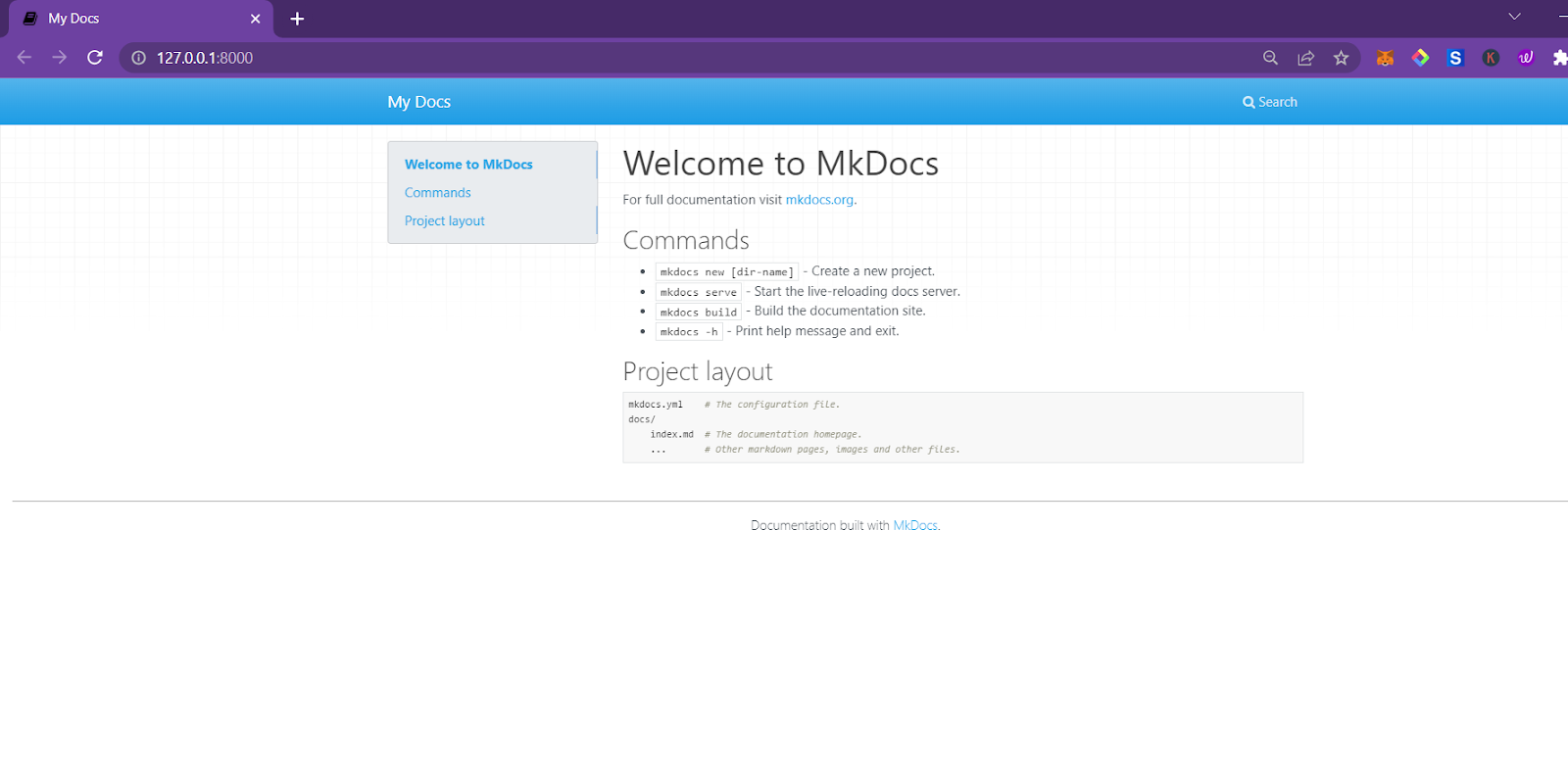Expand the tab search chevron

coord(1514,17)
